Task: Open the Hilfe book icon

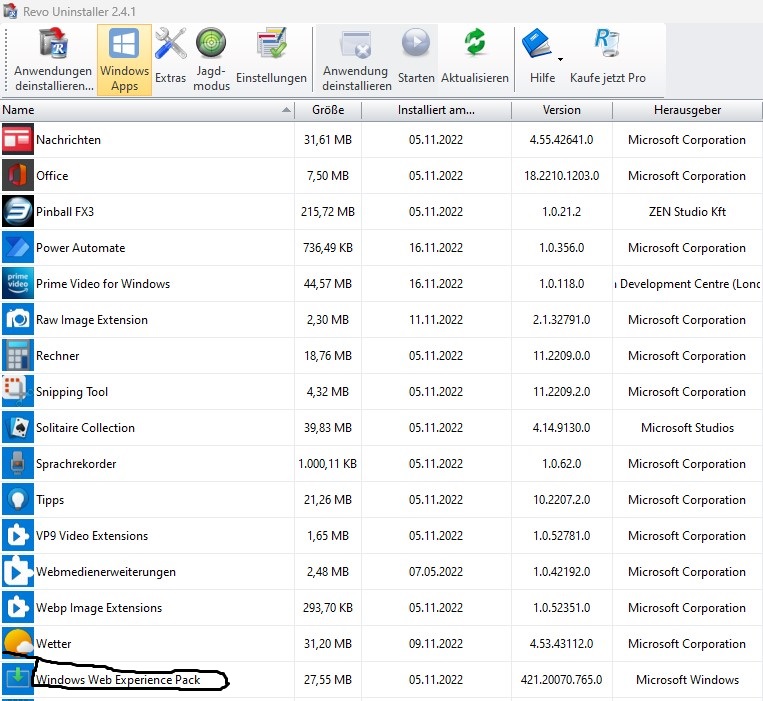Action: click(x=537, y=43)
